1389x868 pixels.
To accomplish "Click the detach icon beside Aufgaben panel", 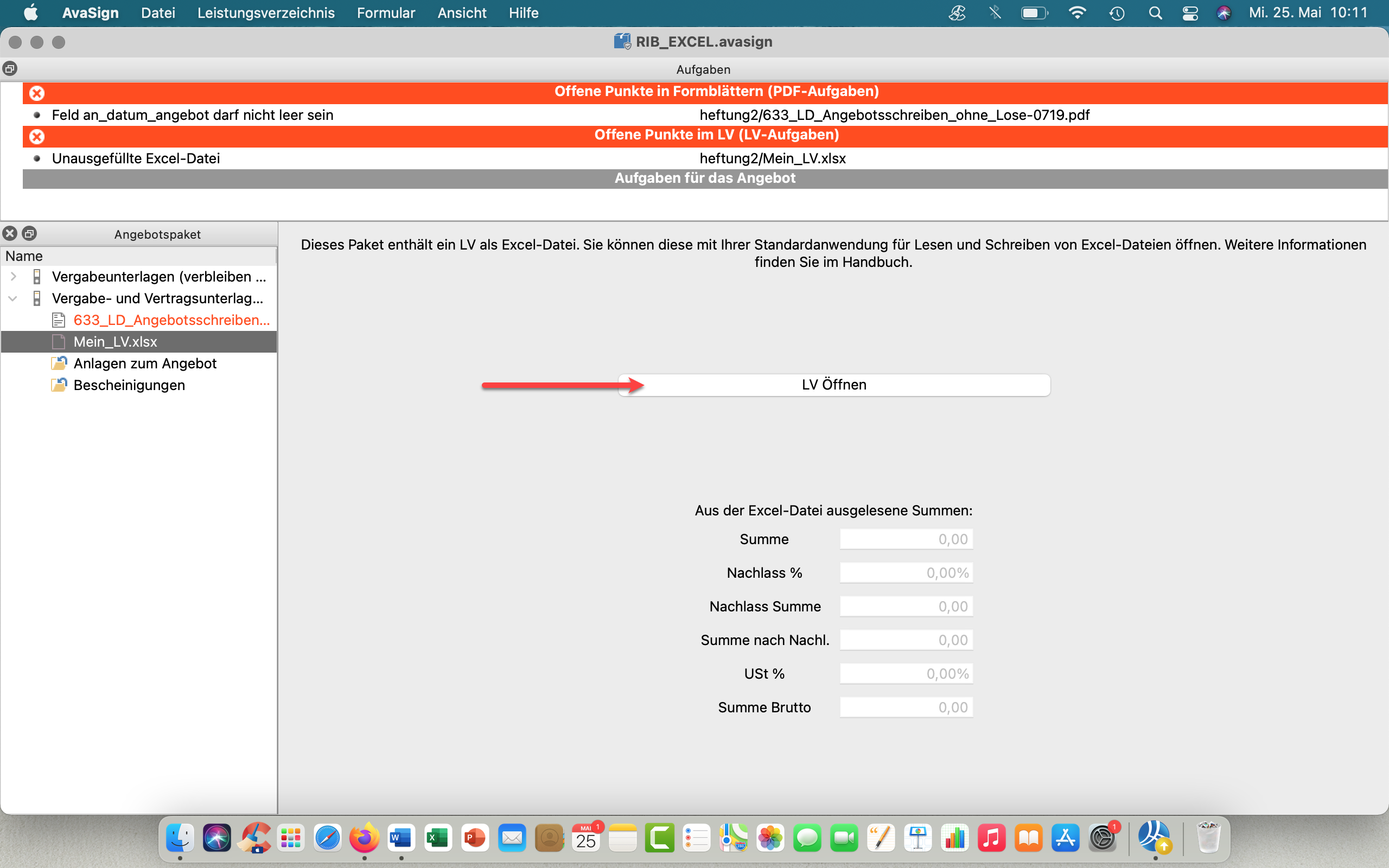I will click(x=10, y=69).
